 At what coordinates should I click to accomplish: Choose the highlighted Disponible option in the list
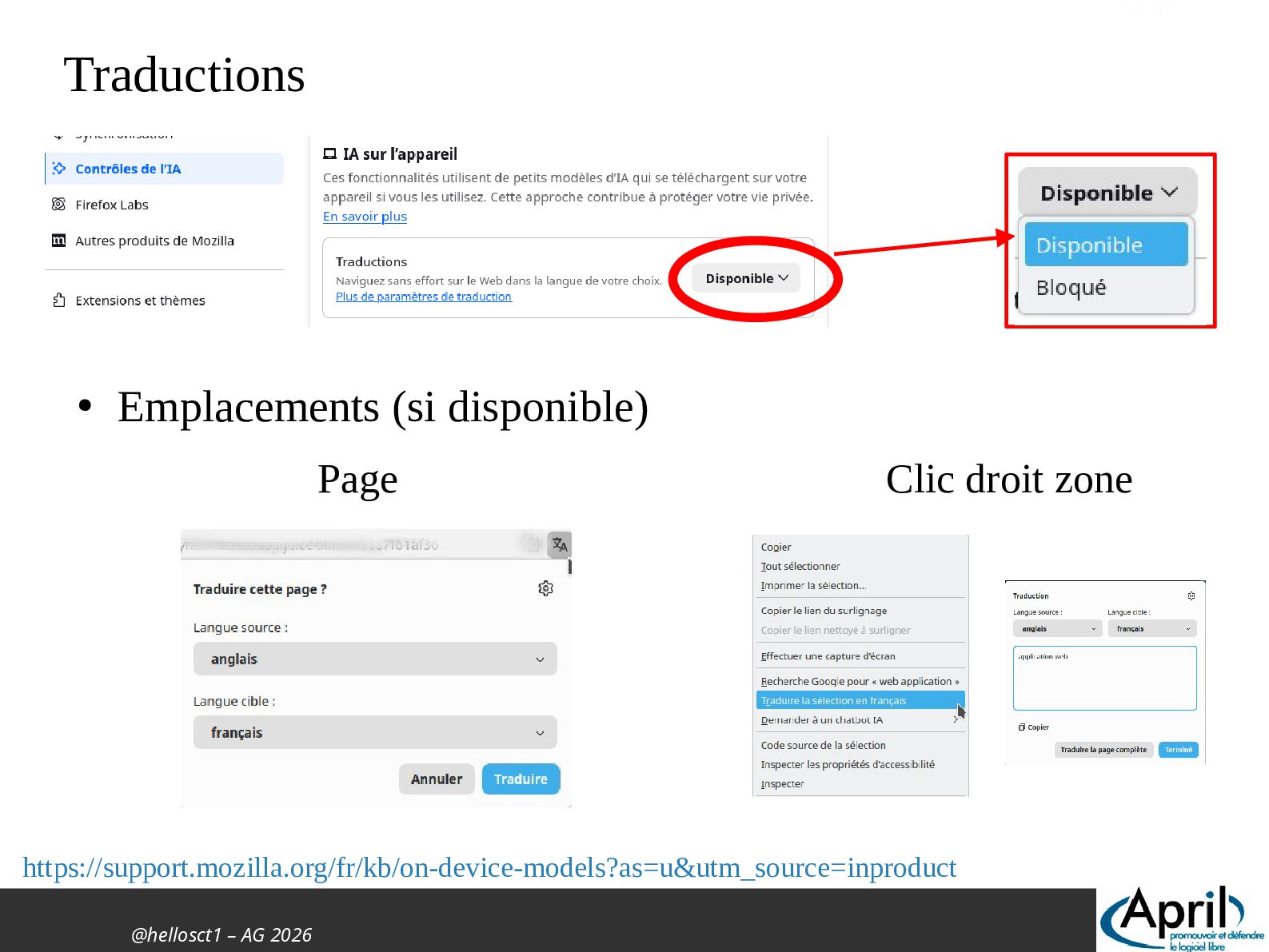pos(1107,245)
